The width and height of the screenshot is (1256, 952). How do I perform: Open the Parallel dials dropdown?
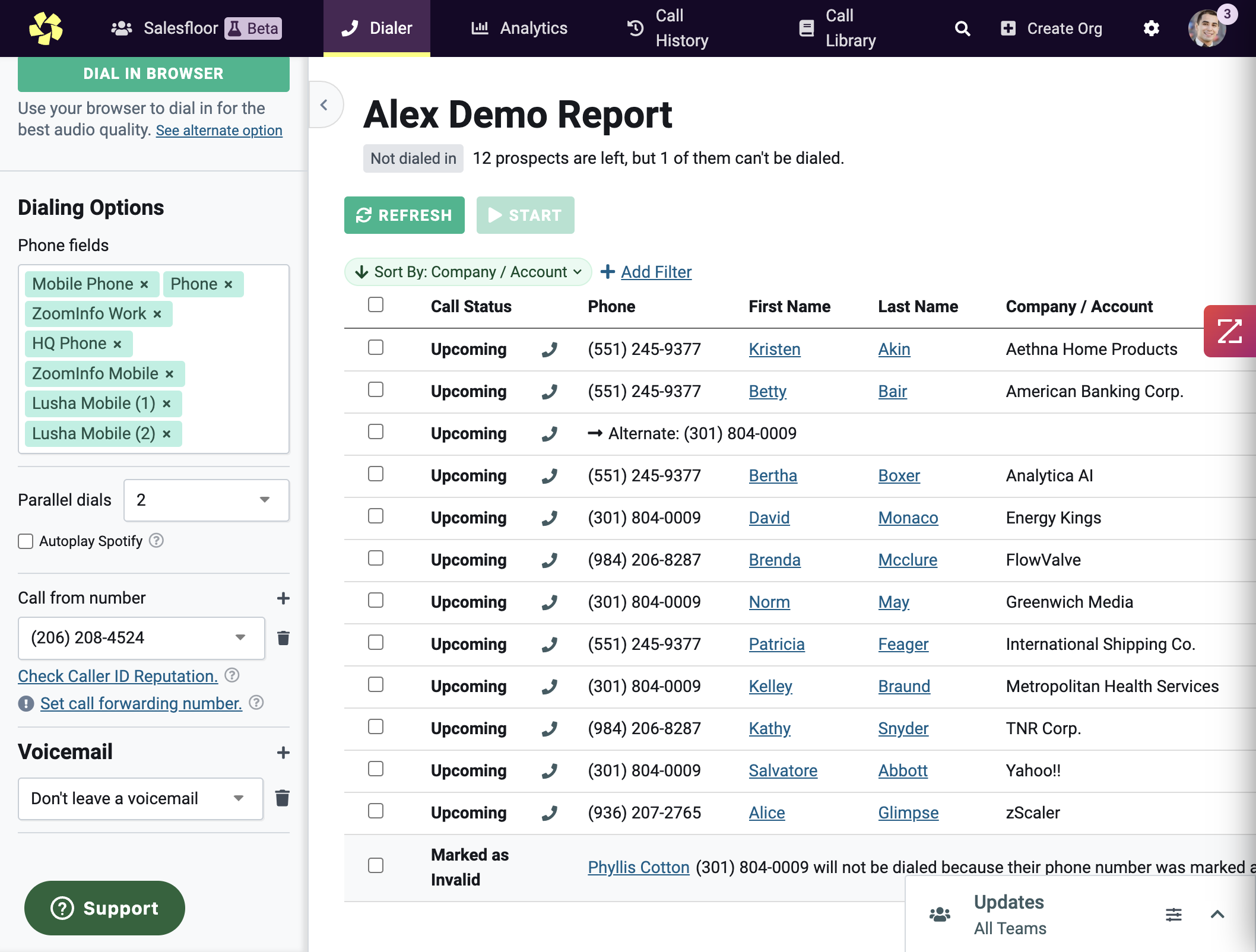[x=207, y=500]
